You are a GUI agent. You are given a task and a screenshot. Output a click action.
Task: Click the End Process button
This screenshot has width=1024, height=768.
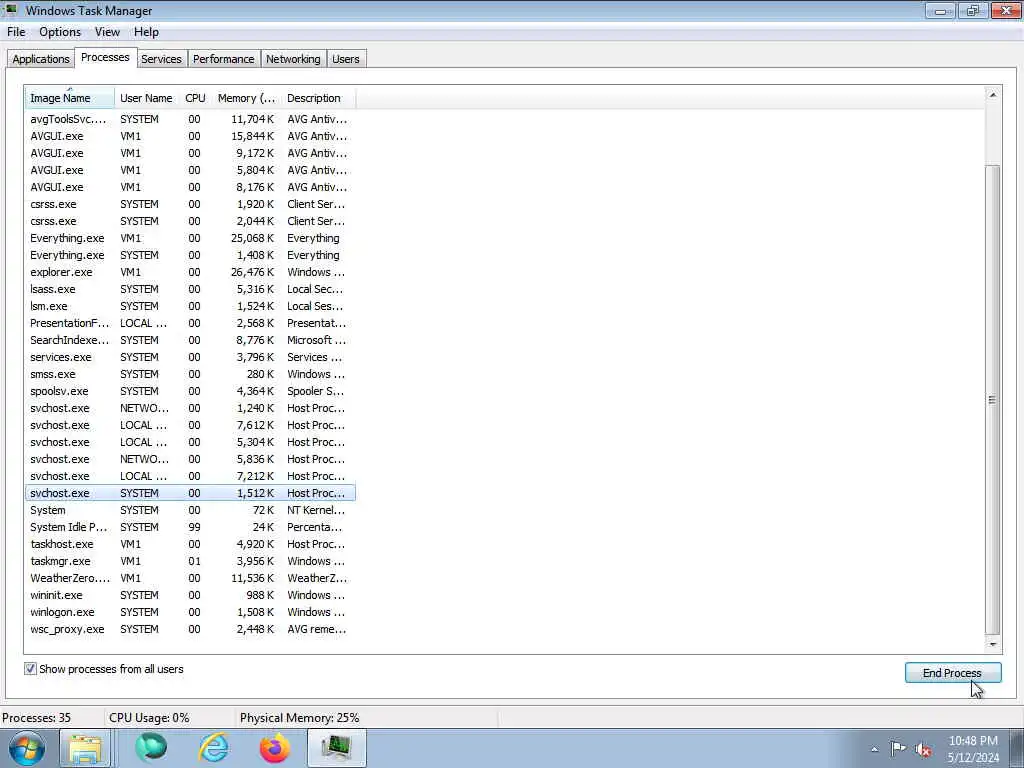tap(953, 673)
